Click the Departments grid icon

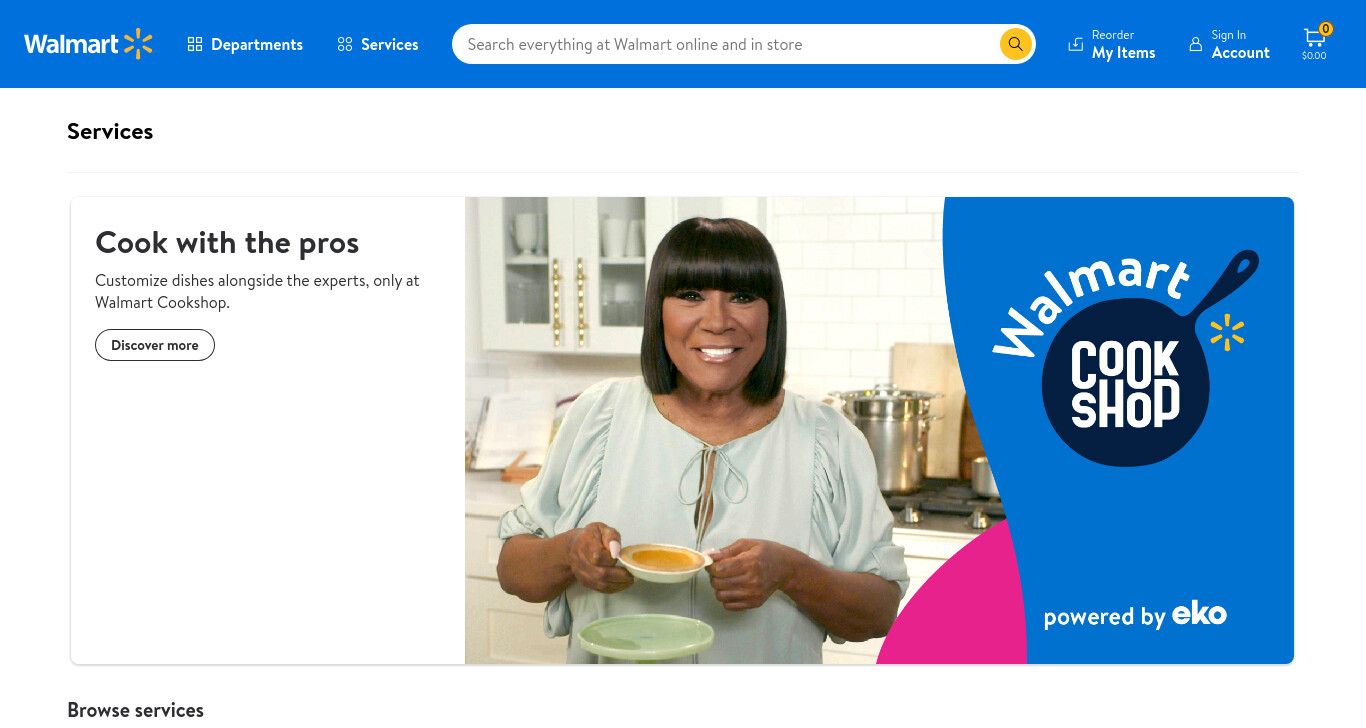coord(195,44)
